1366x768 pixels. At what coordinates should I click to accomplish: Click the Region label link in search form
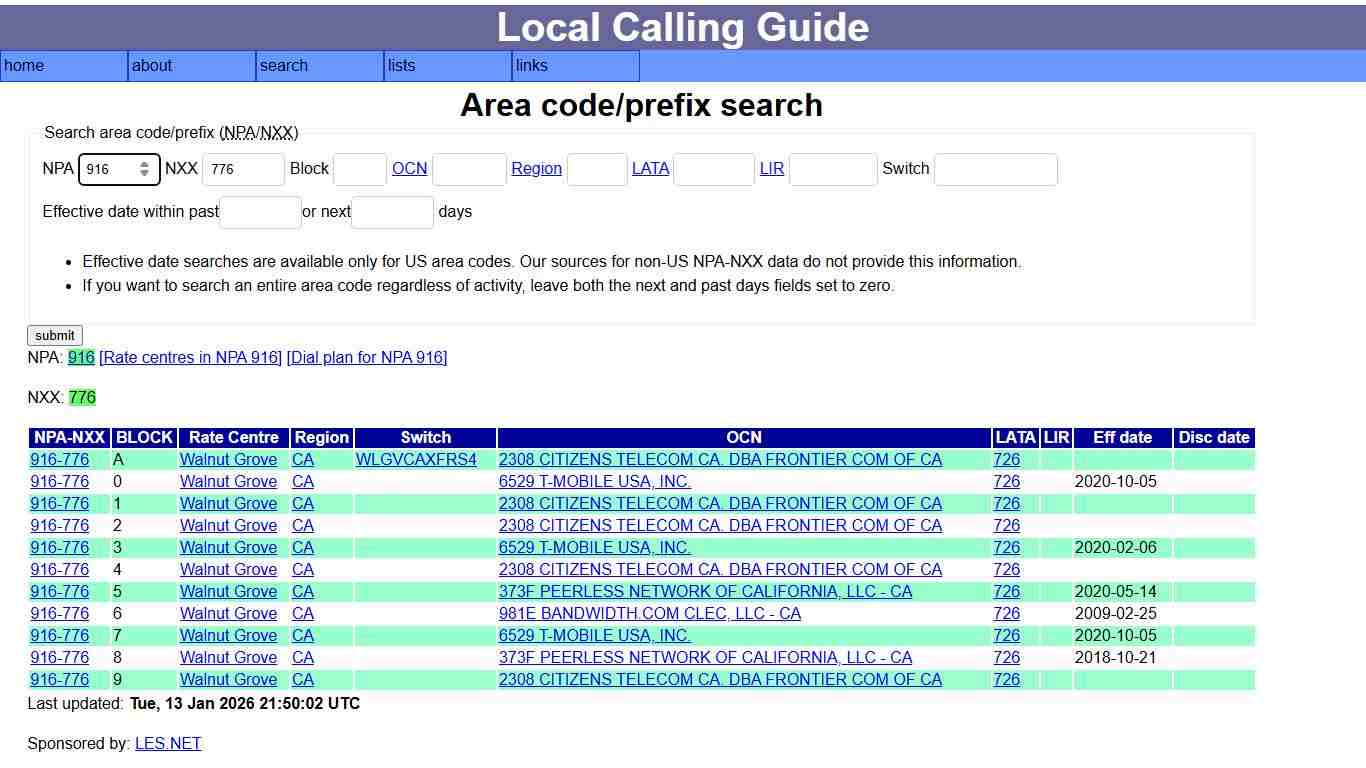[x=536, y=169]
